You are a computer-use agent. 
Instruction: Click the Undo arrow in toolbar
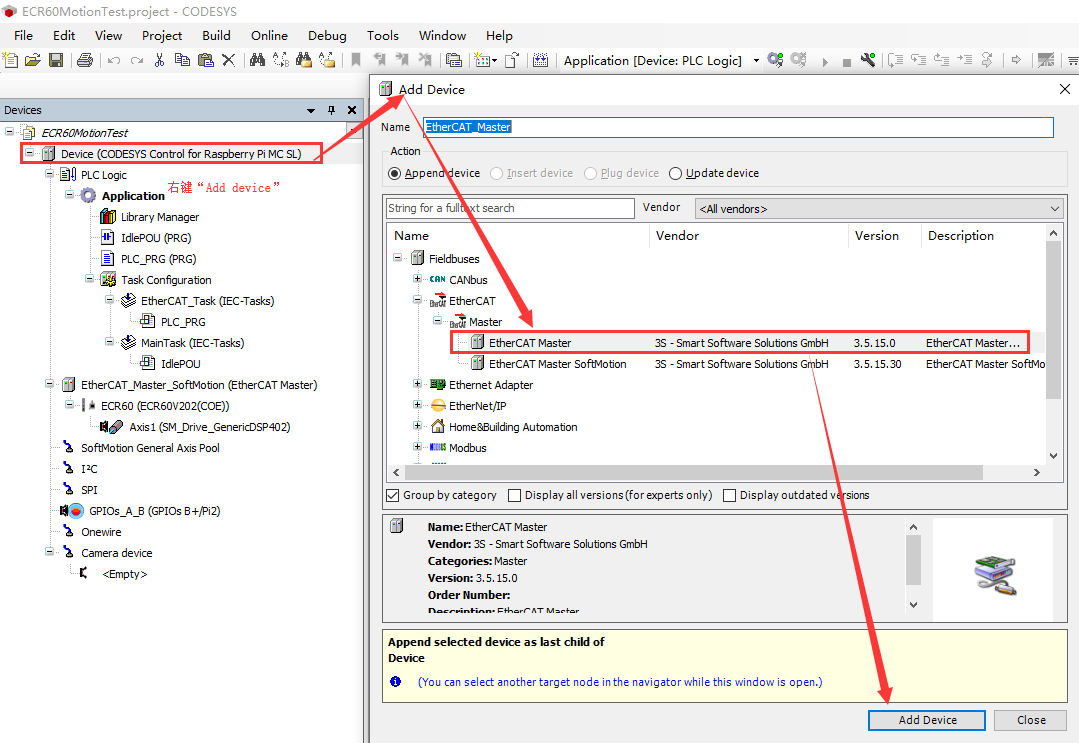114,61
